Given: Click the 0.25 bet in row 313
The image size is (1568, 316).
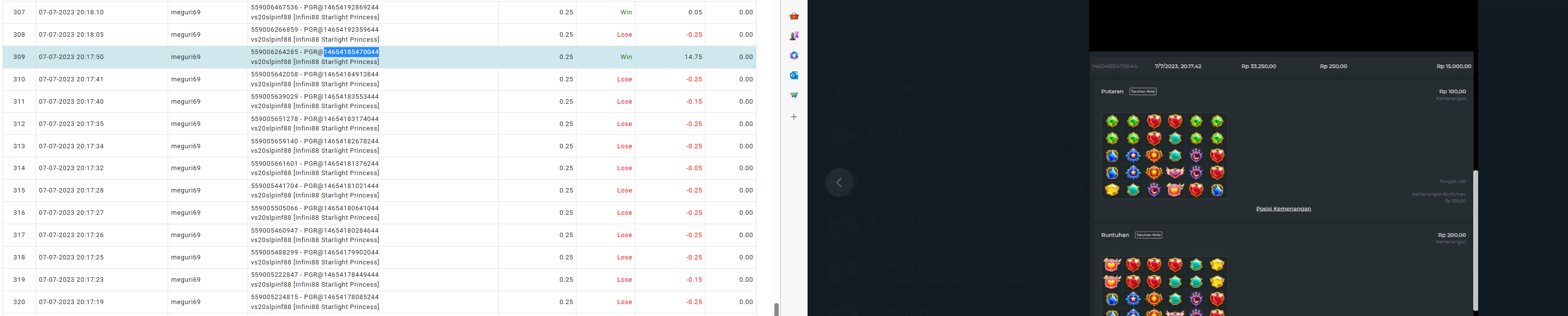Looking at the screenshot, I should pyautogui.click(x=566, y=146).
